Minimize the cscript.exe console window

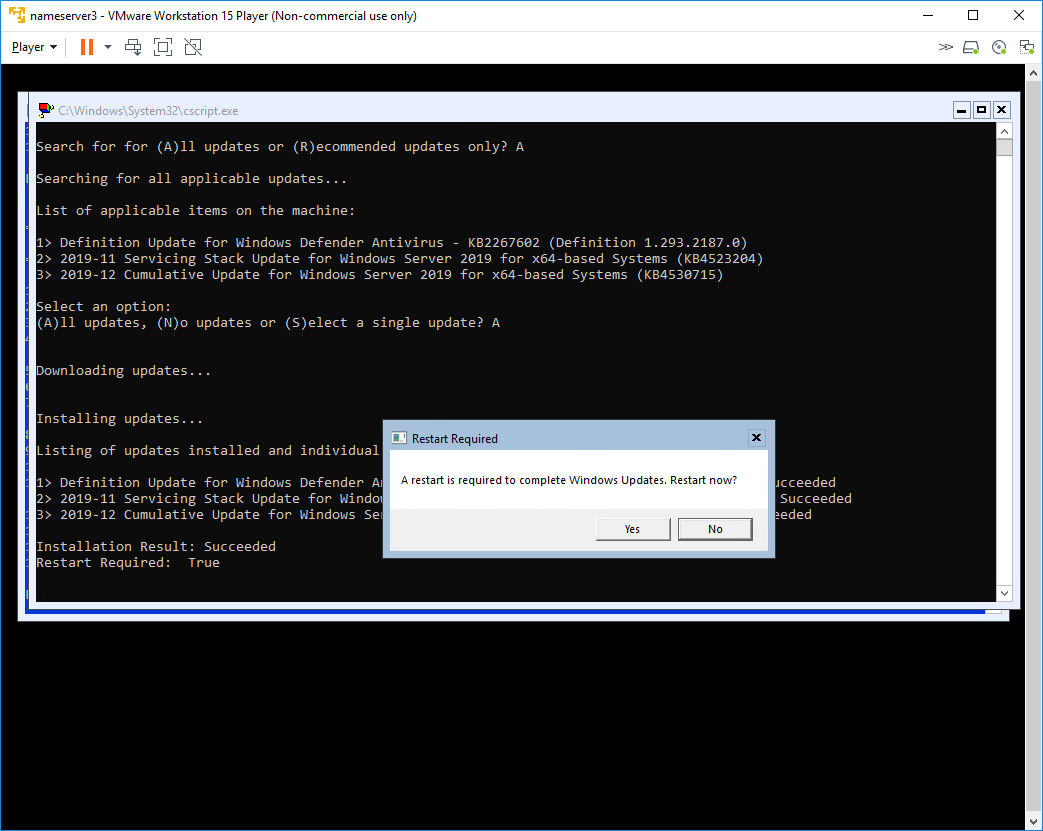[962, 110]
